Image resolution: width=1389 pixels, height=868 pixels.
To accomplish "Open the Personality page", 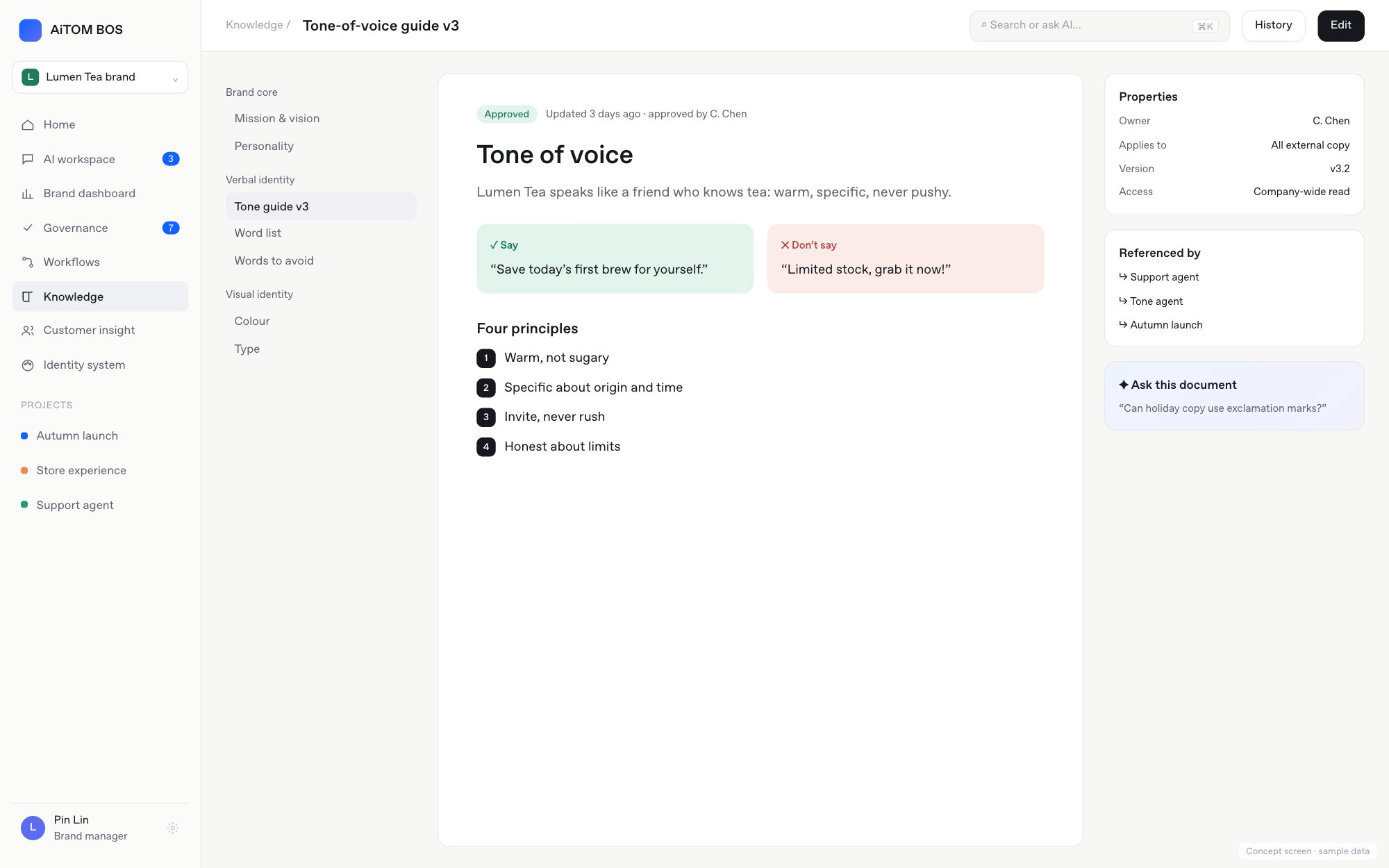I will pos(264,147).
